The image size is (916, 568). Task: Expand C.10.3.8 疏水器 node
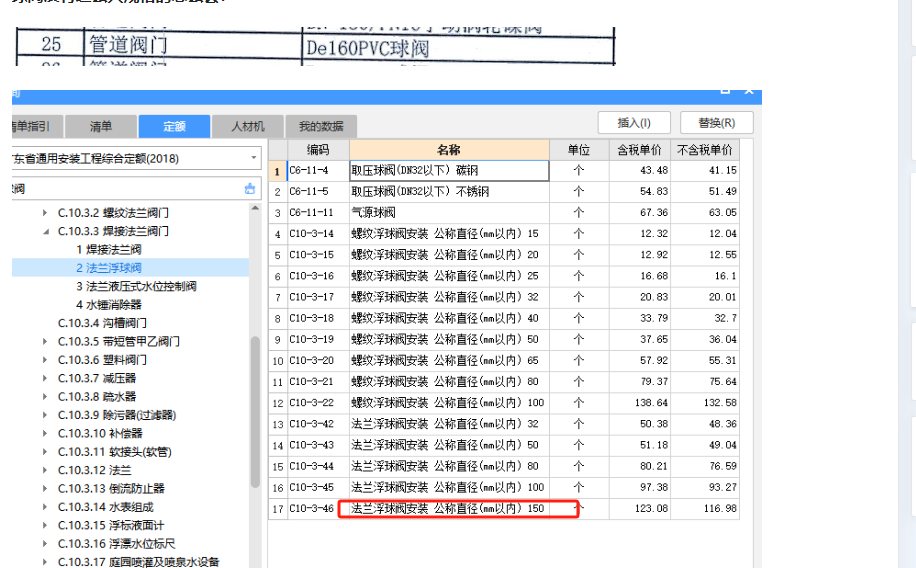tap(45, 397)
